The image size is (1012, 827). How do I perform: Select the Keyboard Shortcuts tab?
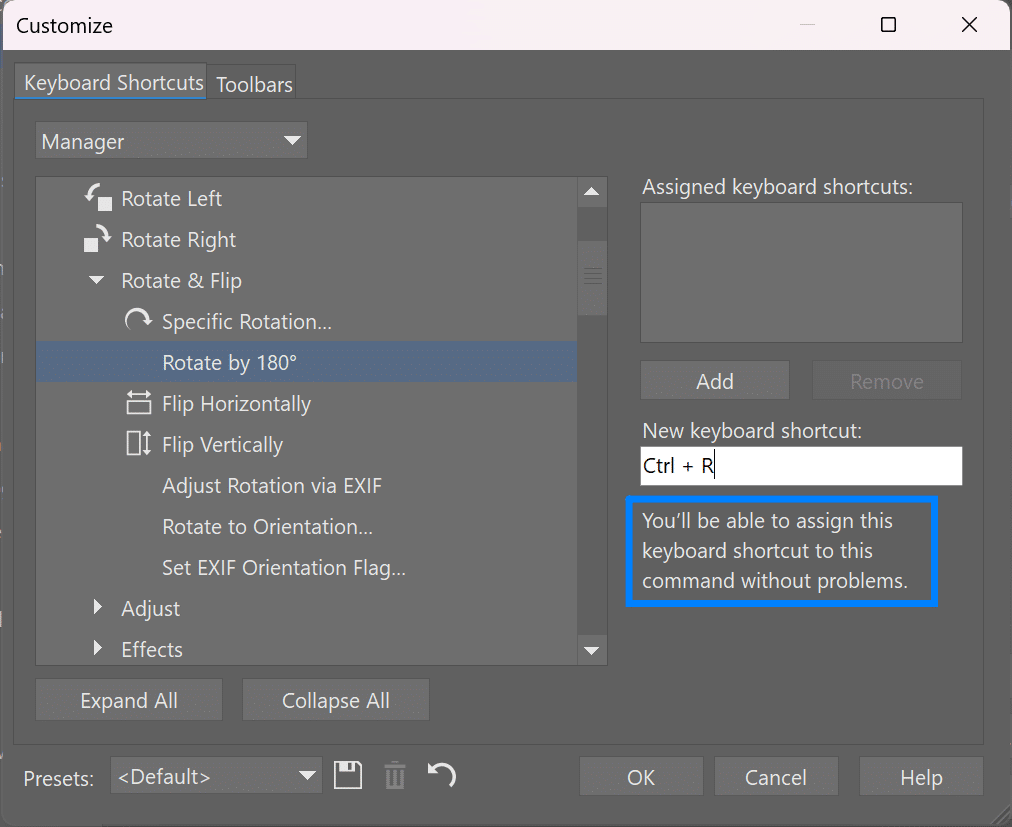pos(110,84)
